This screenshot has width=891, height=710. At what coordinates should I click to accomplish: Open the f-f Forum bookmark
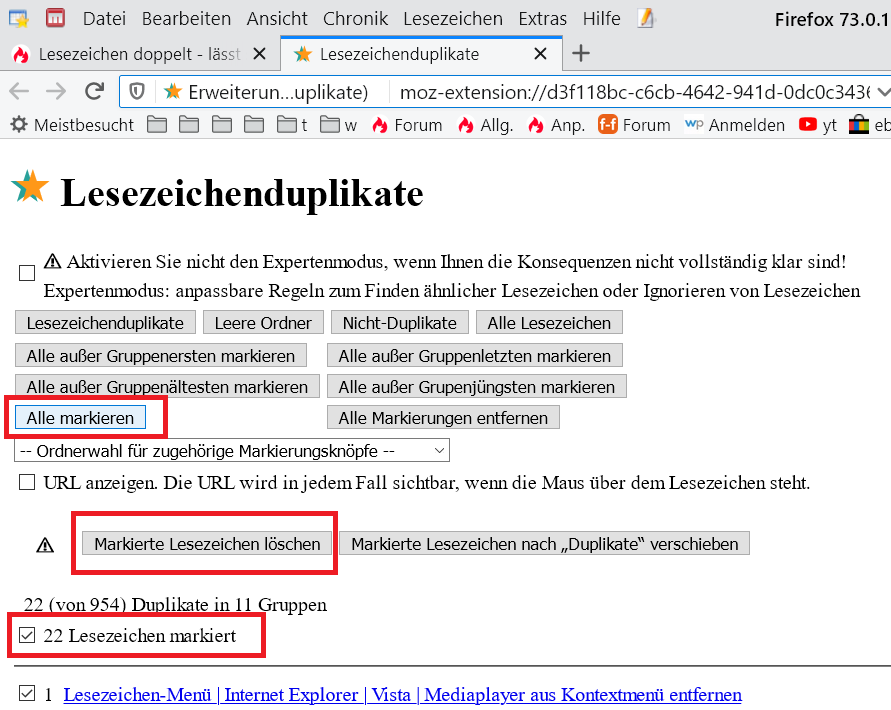tap(634, 125)
